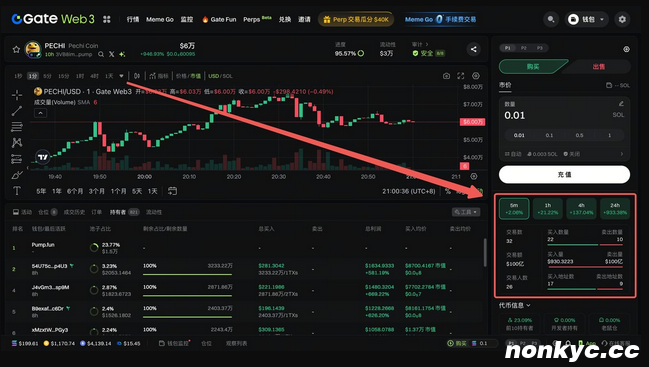Open the 钱包监控 wallet monitor in bottom bar
The height and width of the screenshot is (367, 649).
point(174,343)
